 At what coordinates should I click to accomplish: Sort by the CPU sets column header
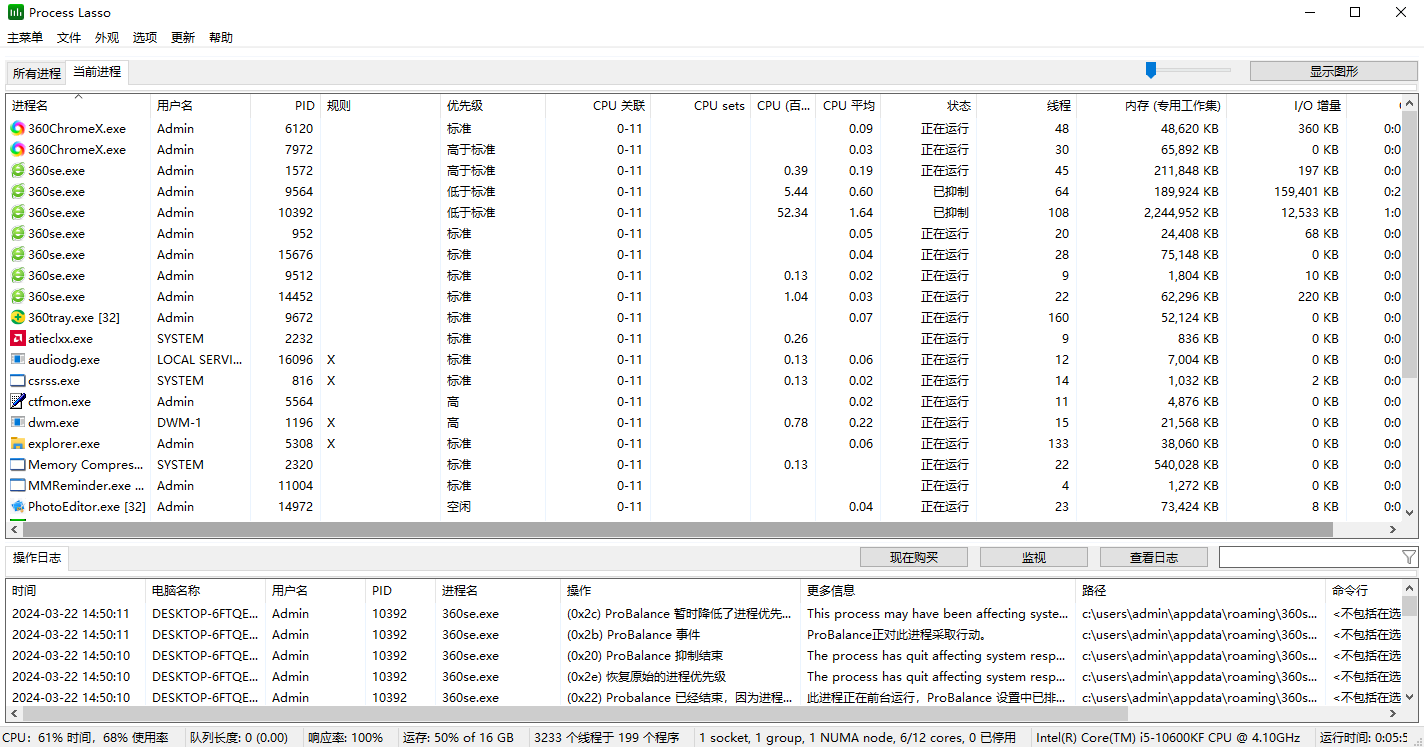(701, 105)
